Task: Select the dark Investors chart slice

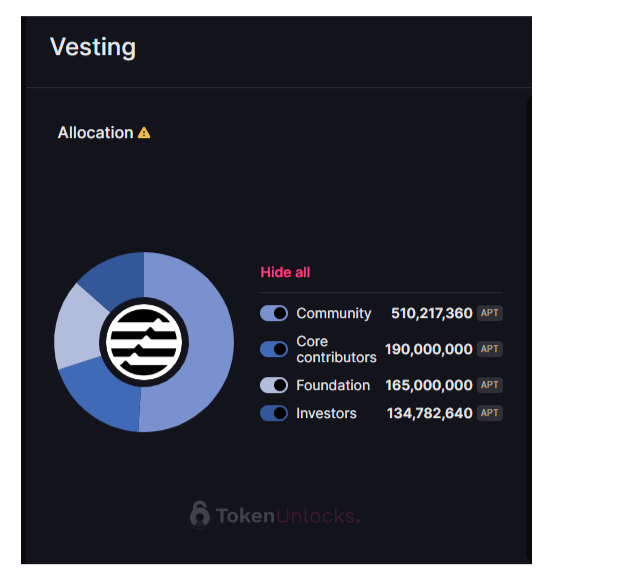Action: [117, 277]
